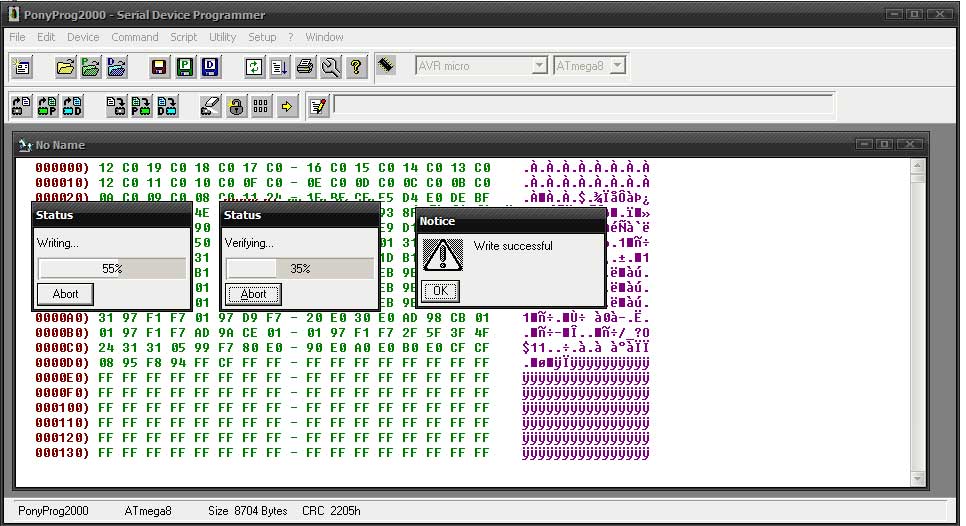Image resolution: width=966 pixels, height=526 pixels.
Task: Open the ATmega8 device type dropdown
Action: pyautogui.click(x=617, y=66)
